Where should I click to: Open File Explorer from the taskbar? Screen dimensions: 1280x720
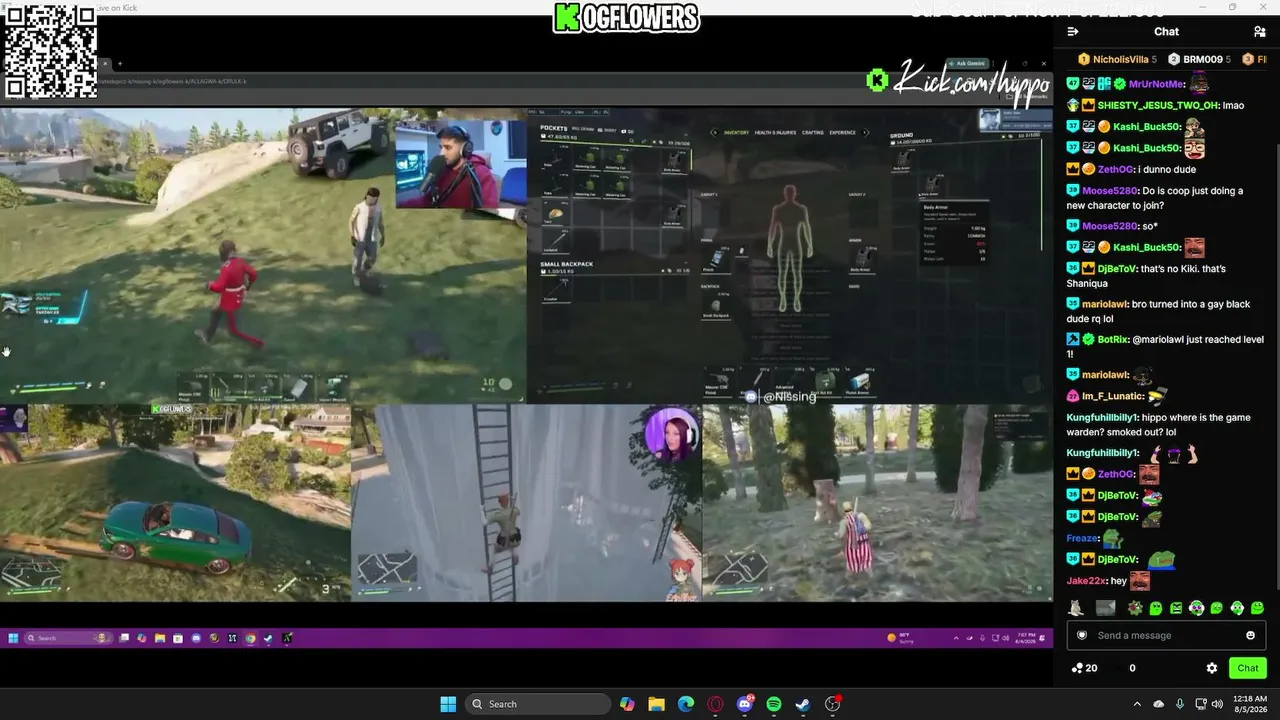656,704
